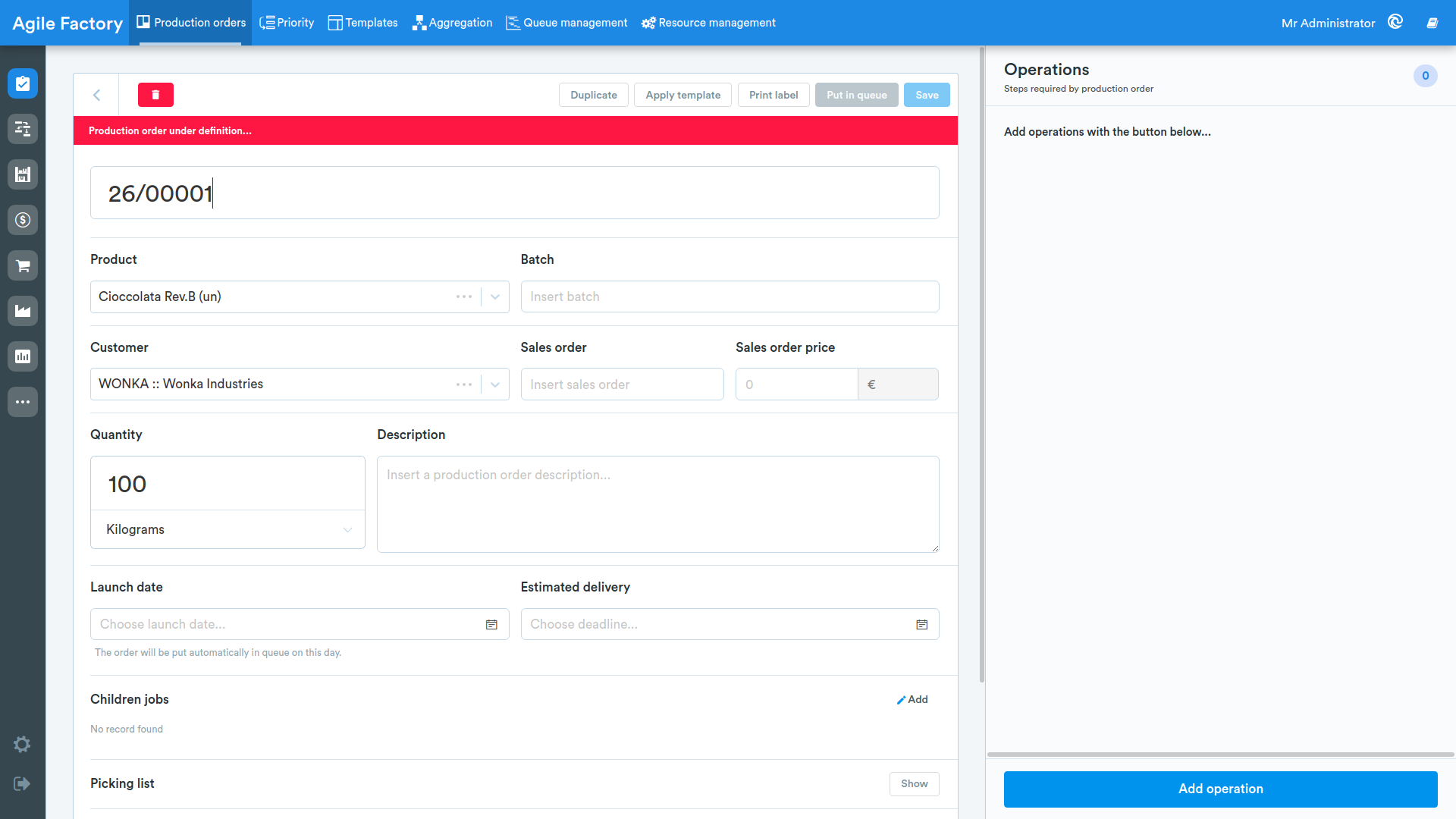The width and height of the screenshot is (1456, 819).
Task: Expand the Customer dropdown arrow
Action: click(495, 384)
